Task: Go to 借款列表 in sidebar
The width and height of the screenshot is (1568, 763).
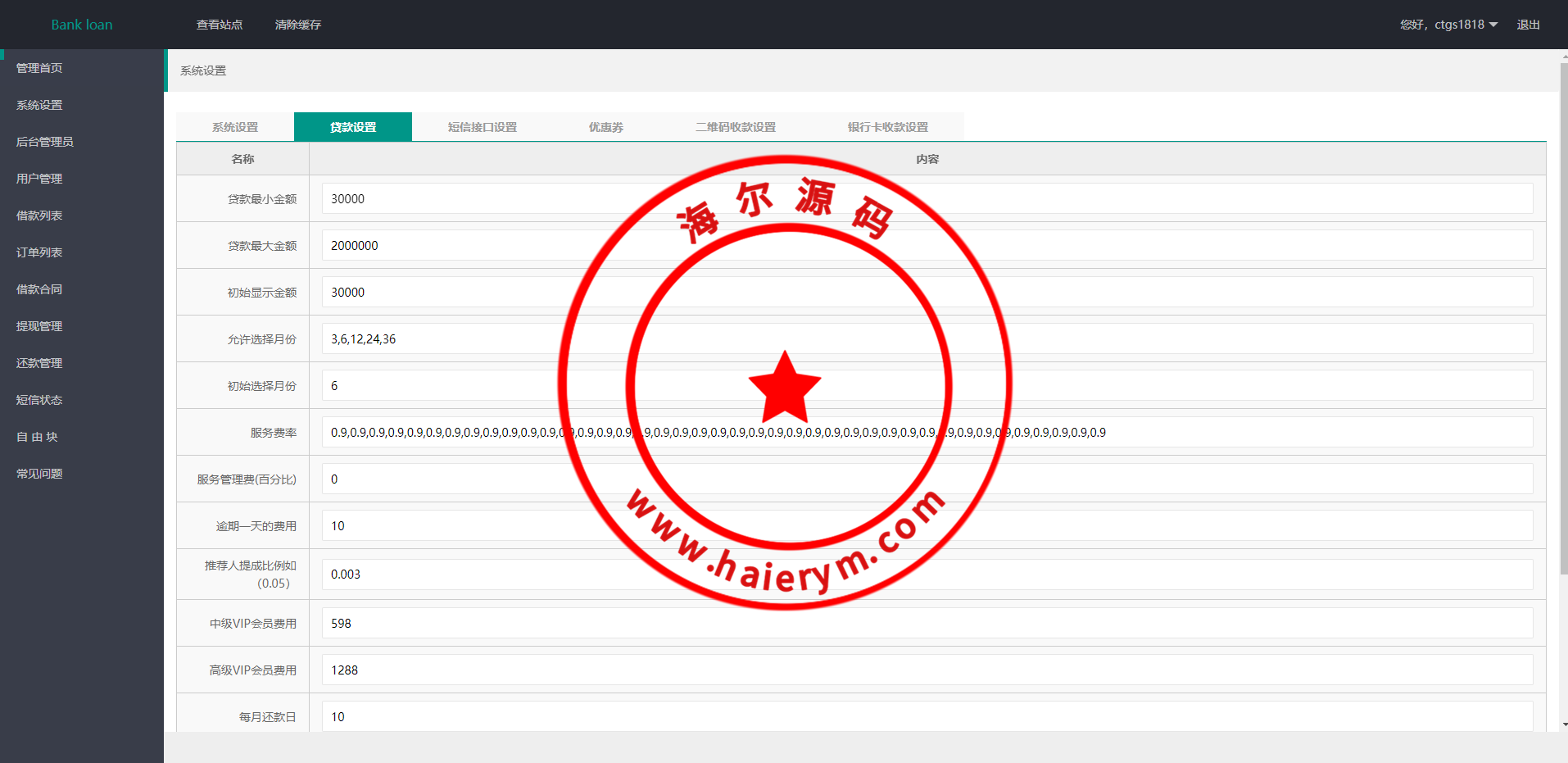Action: pos(39,216)
